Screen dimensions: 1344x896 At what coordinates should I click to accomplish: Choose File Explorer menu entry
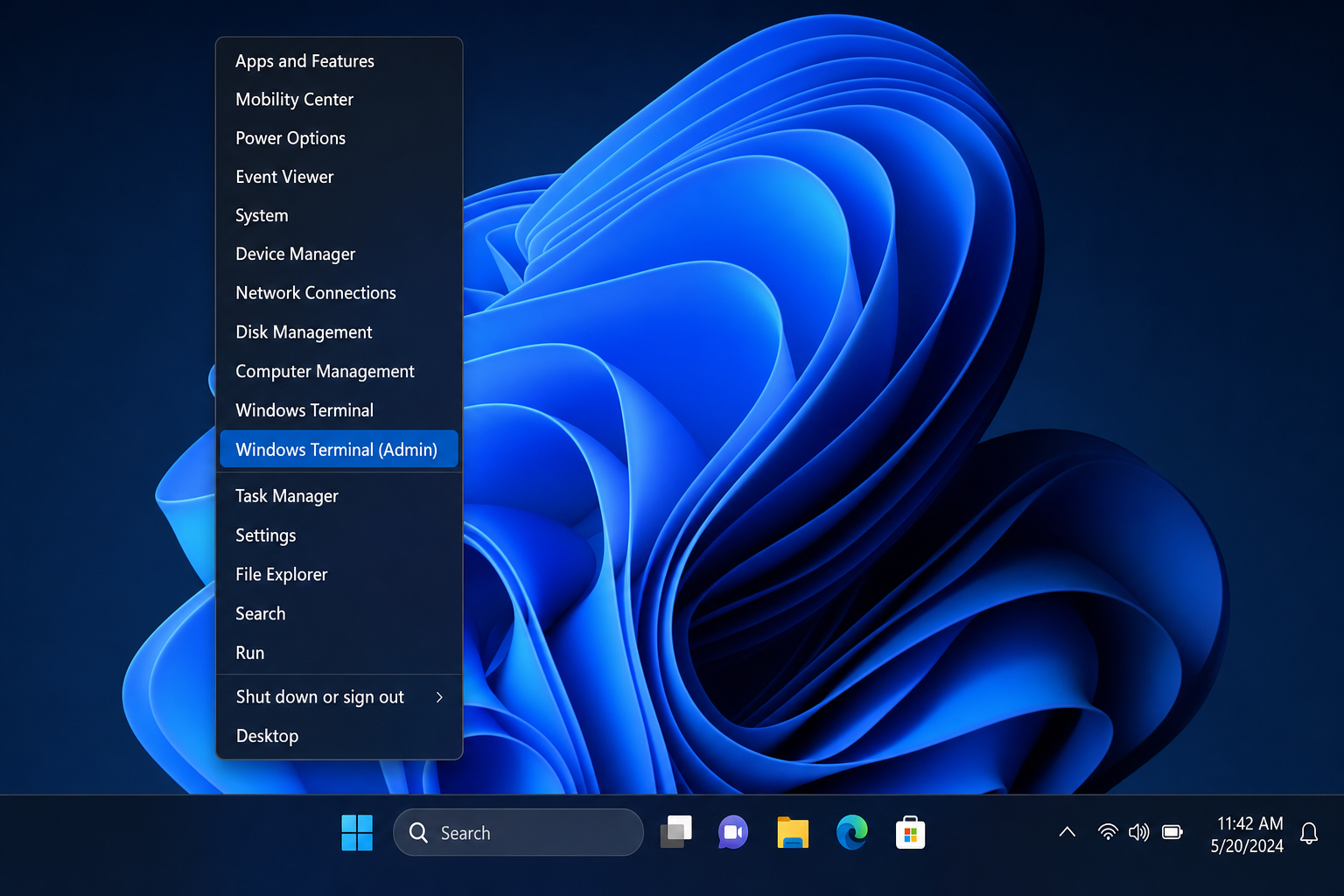coord(339,575)
